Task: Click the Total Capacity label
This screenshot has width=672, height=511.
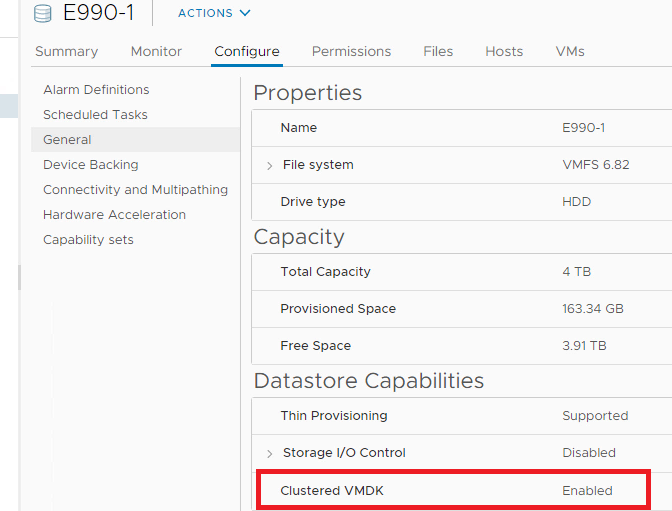Action: [x=325, y=272]
